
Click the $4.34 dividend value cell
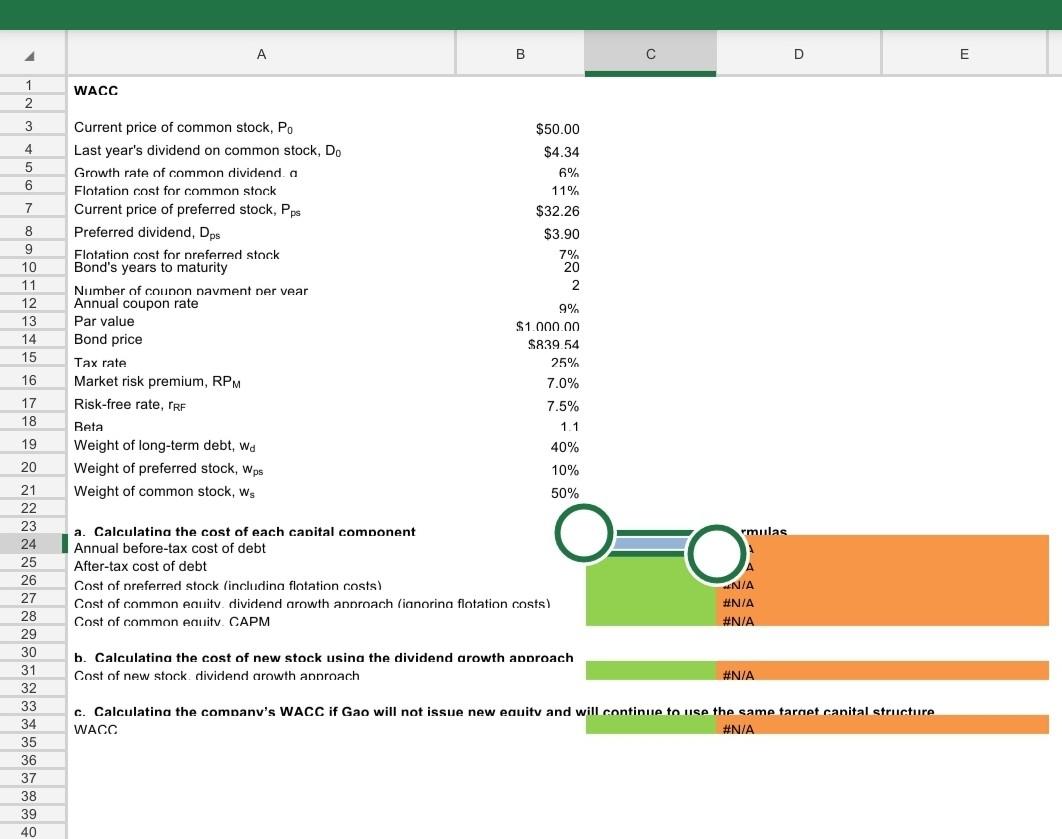519,151
